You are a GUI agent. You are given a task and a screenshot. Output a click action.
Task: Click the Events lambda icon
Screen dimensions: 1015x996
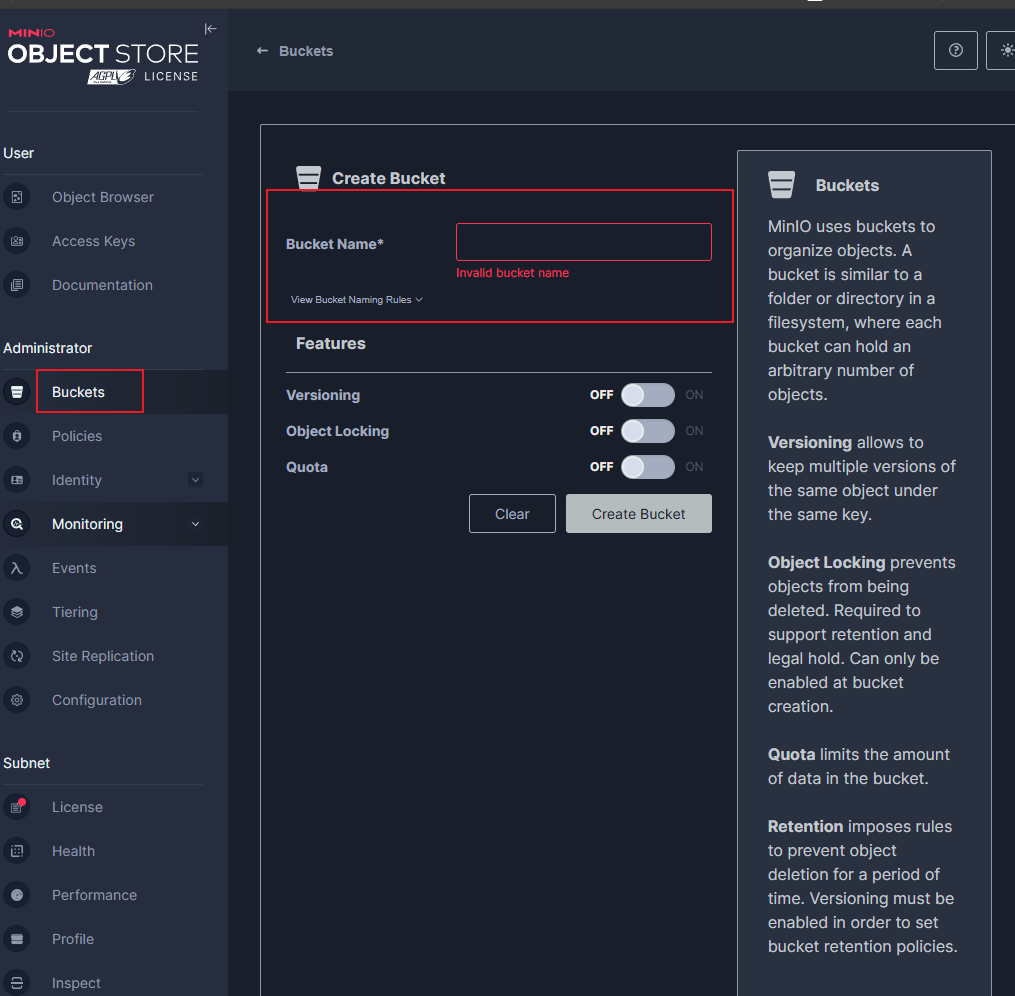click(x=17, y=568)
